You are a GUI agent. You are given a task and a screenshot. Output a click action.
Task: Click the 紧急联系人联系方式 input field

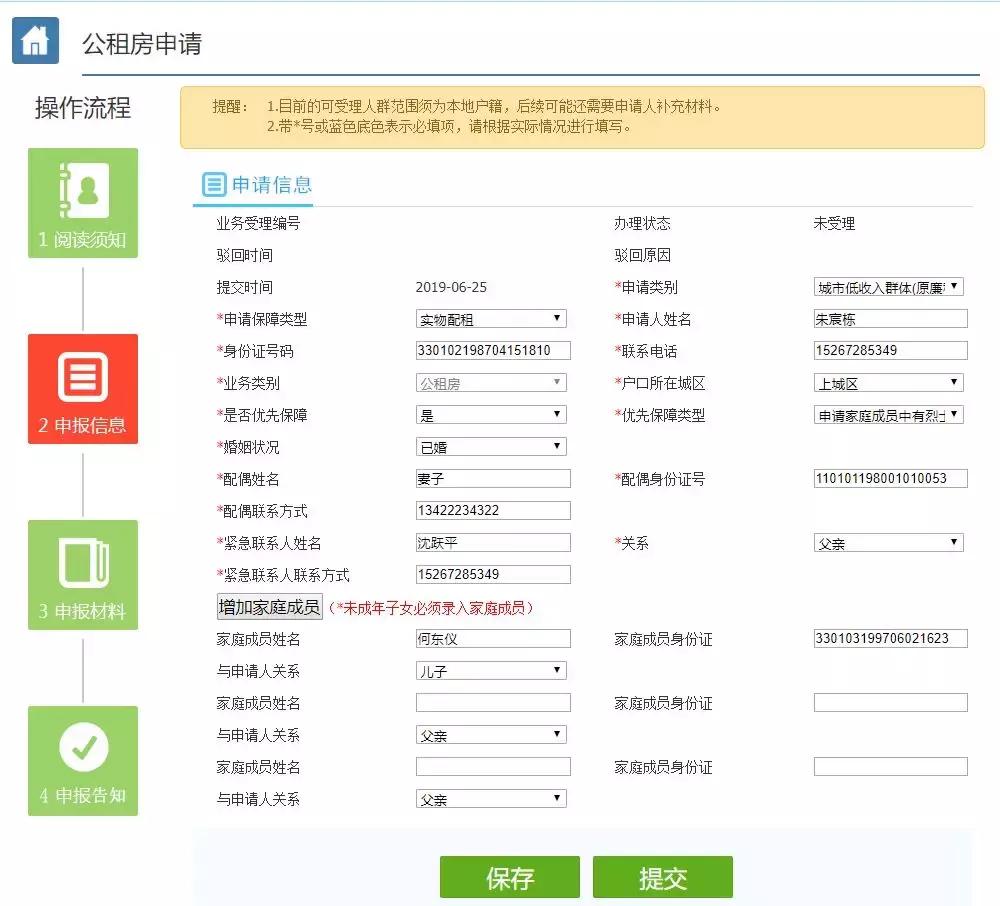coord(491,574)
